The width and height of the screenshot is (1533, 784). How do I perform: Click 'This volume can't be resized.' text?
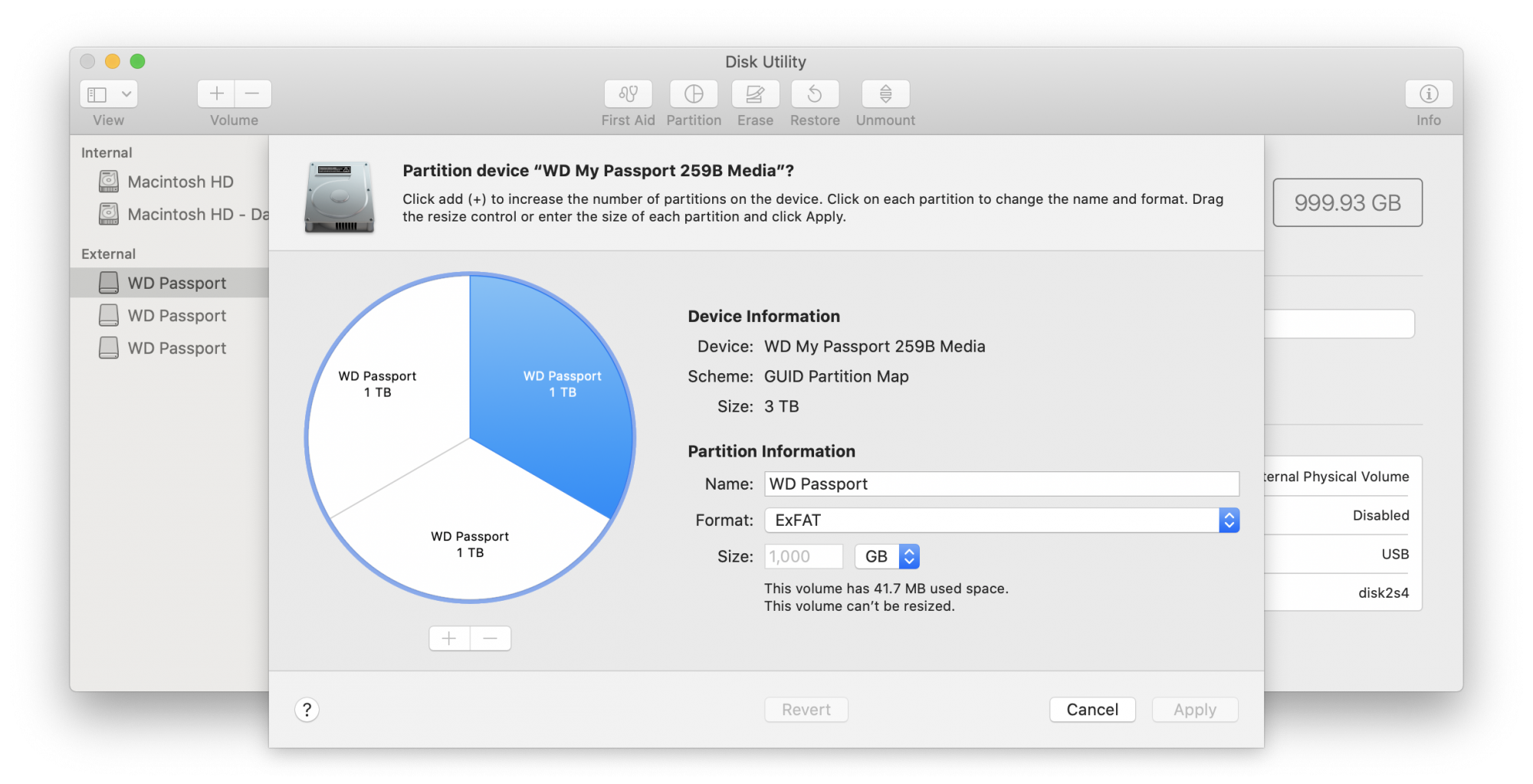pos(859,606)
